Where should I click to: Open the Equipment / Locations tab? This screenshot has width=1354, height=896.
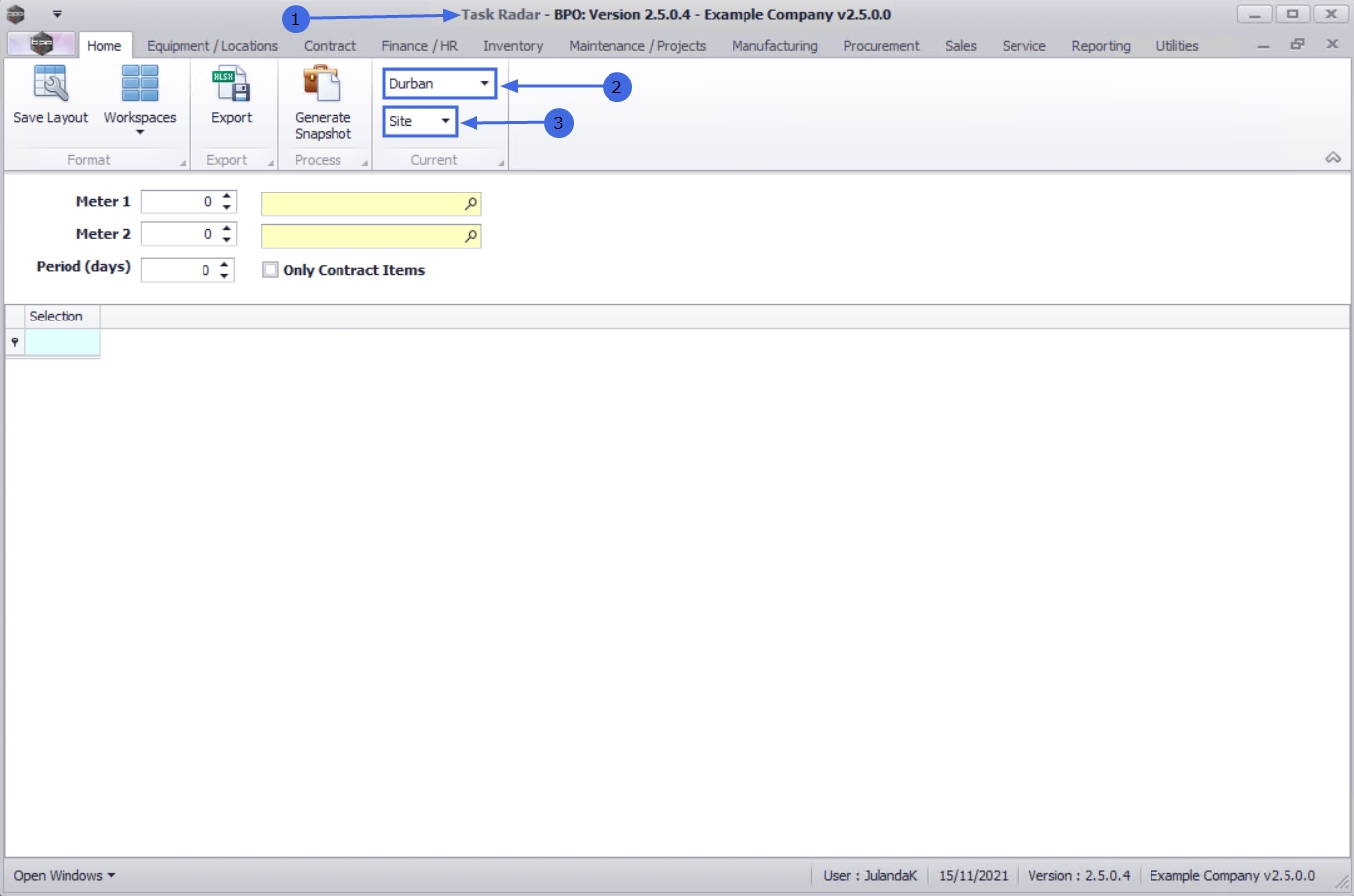coord(212,46)
